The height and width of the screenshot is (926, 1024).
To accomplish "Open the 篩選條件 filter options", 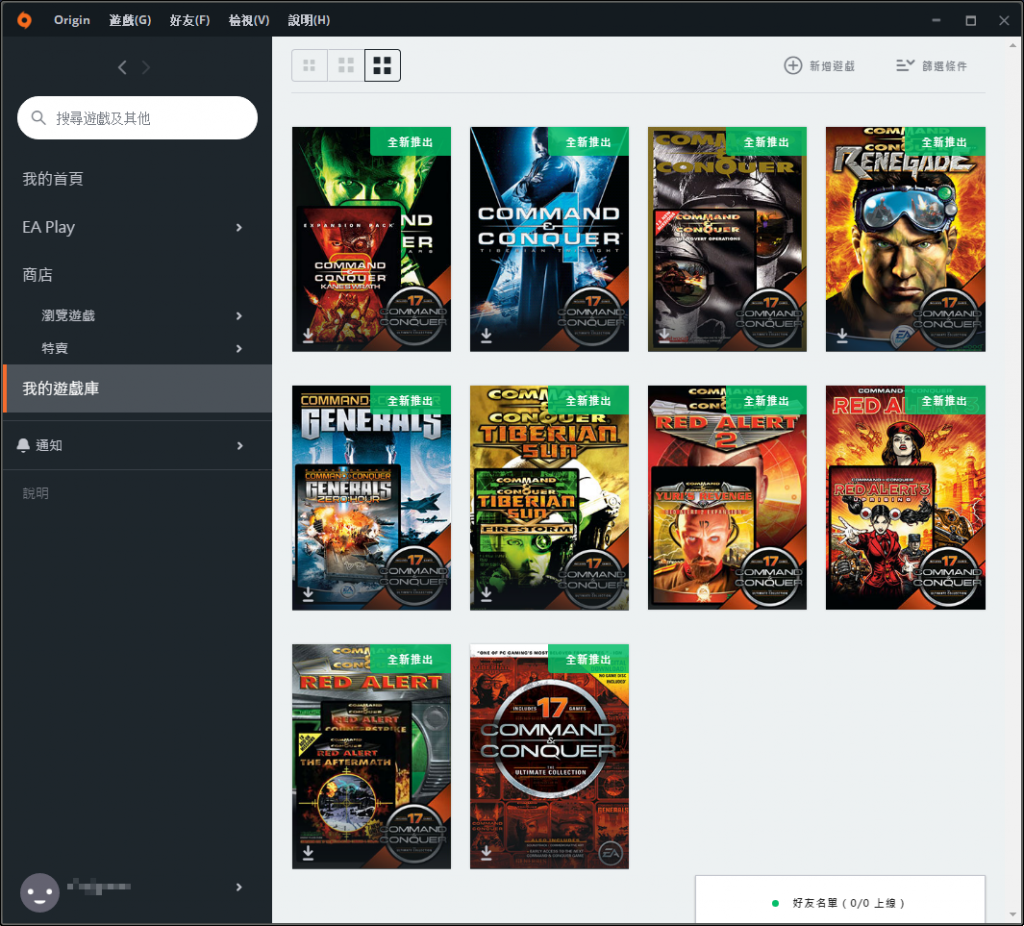I will [932, 66].
